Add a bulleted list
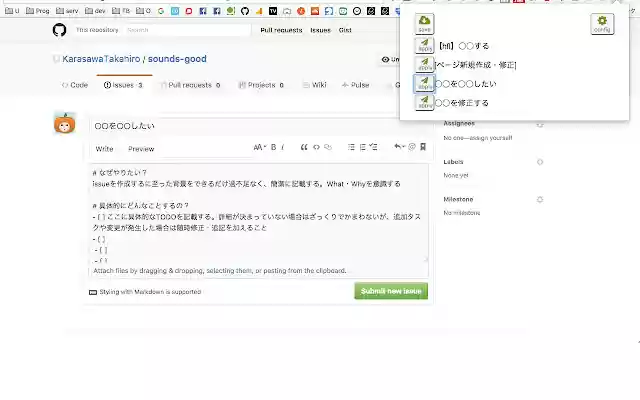Viewport: 640px width, 400px height. [x=351, y=147]
